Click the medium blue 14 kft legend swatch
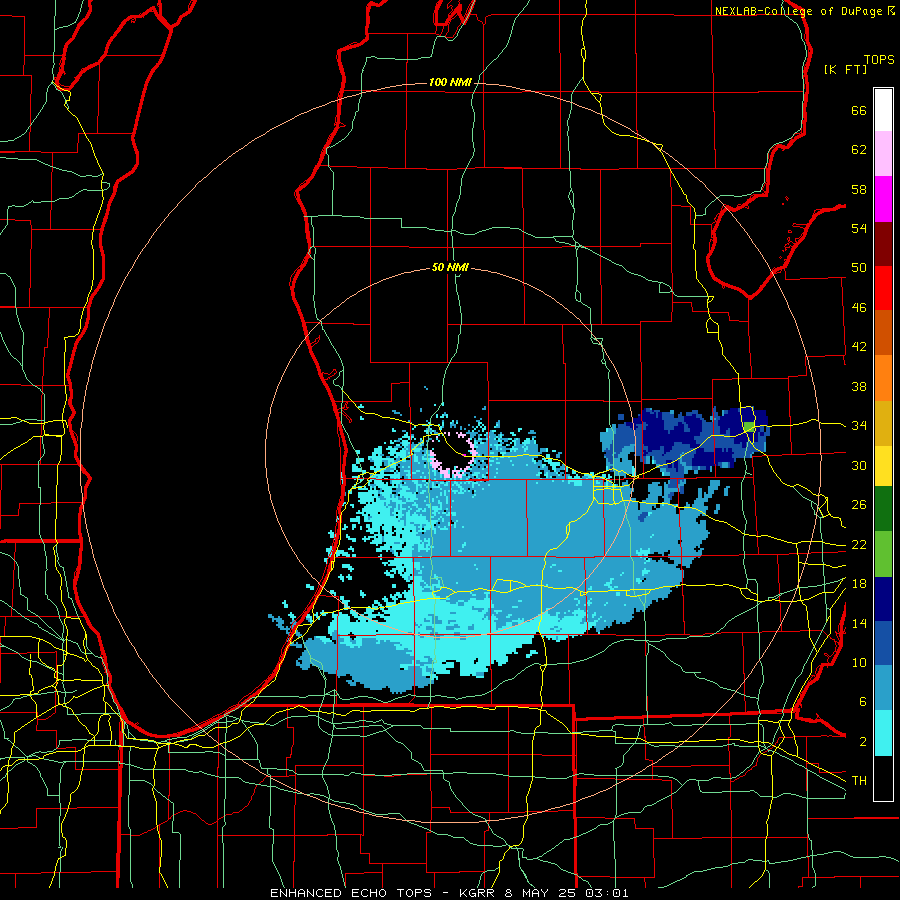Image resolution: width=900 pixels, height=900 pixels. (x=883, y=643)
